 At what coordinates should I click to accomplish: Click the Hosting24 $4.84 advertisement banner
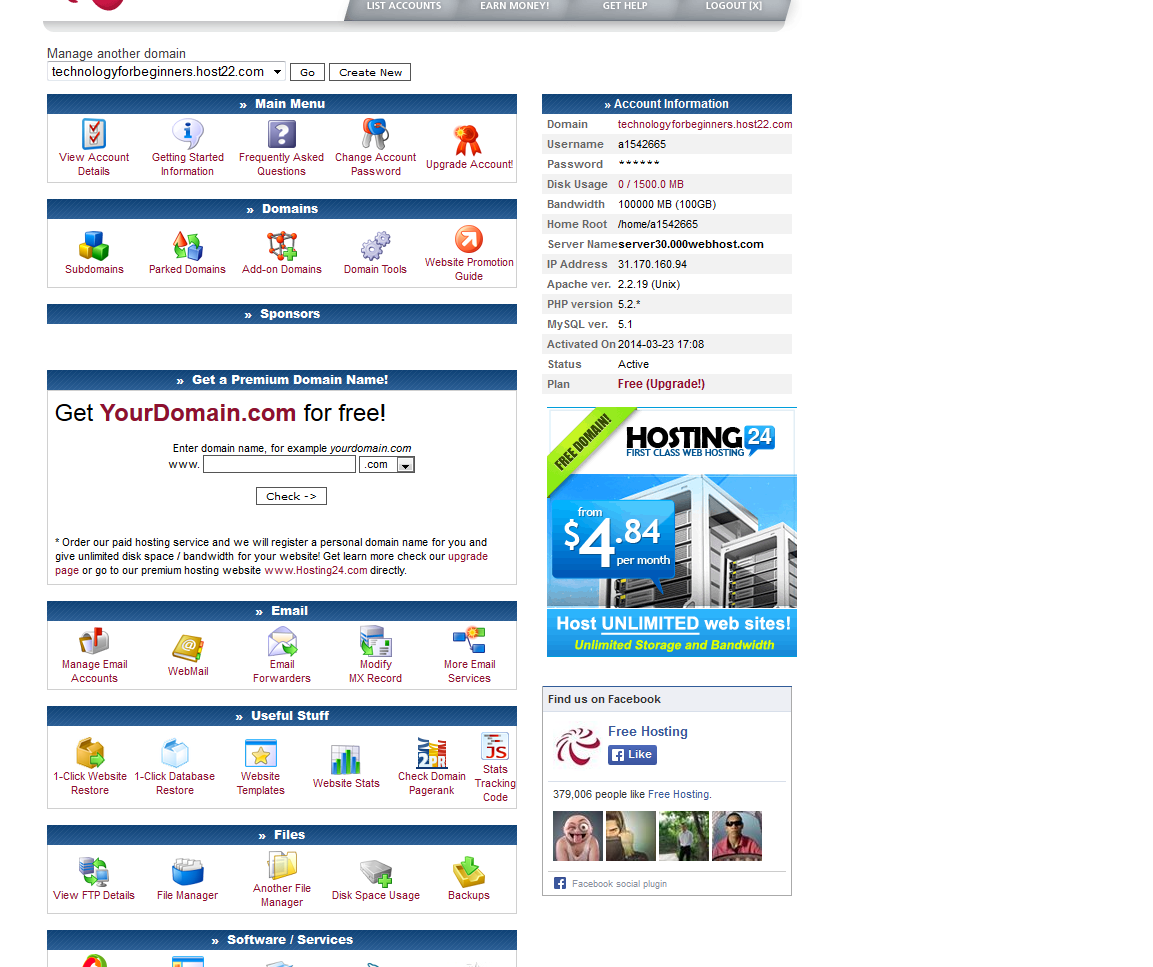[x=672, y=532]
